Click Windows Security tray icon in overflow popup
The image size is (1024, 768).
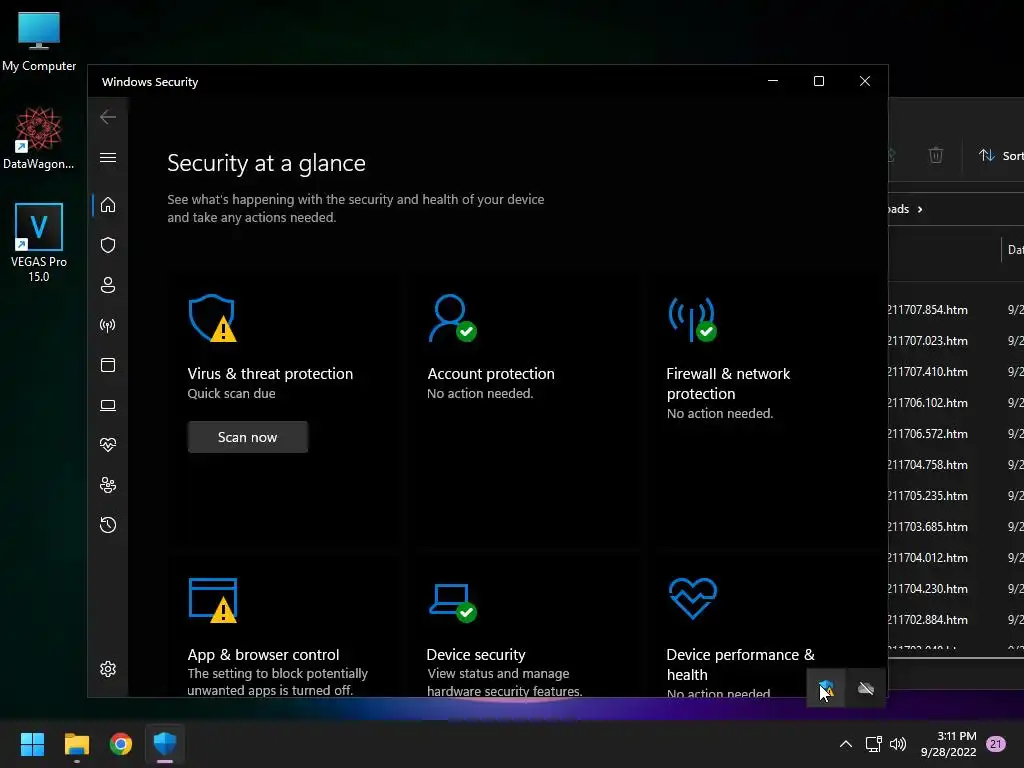coord(826,688)
